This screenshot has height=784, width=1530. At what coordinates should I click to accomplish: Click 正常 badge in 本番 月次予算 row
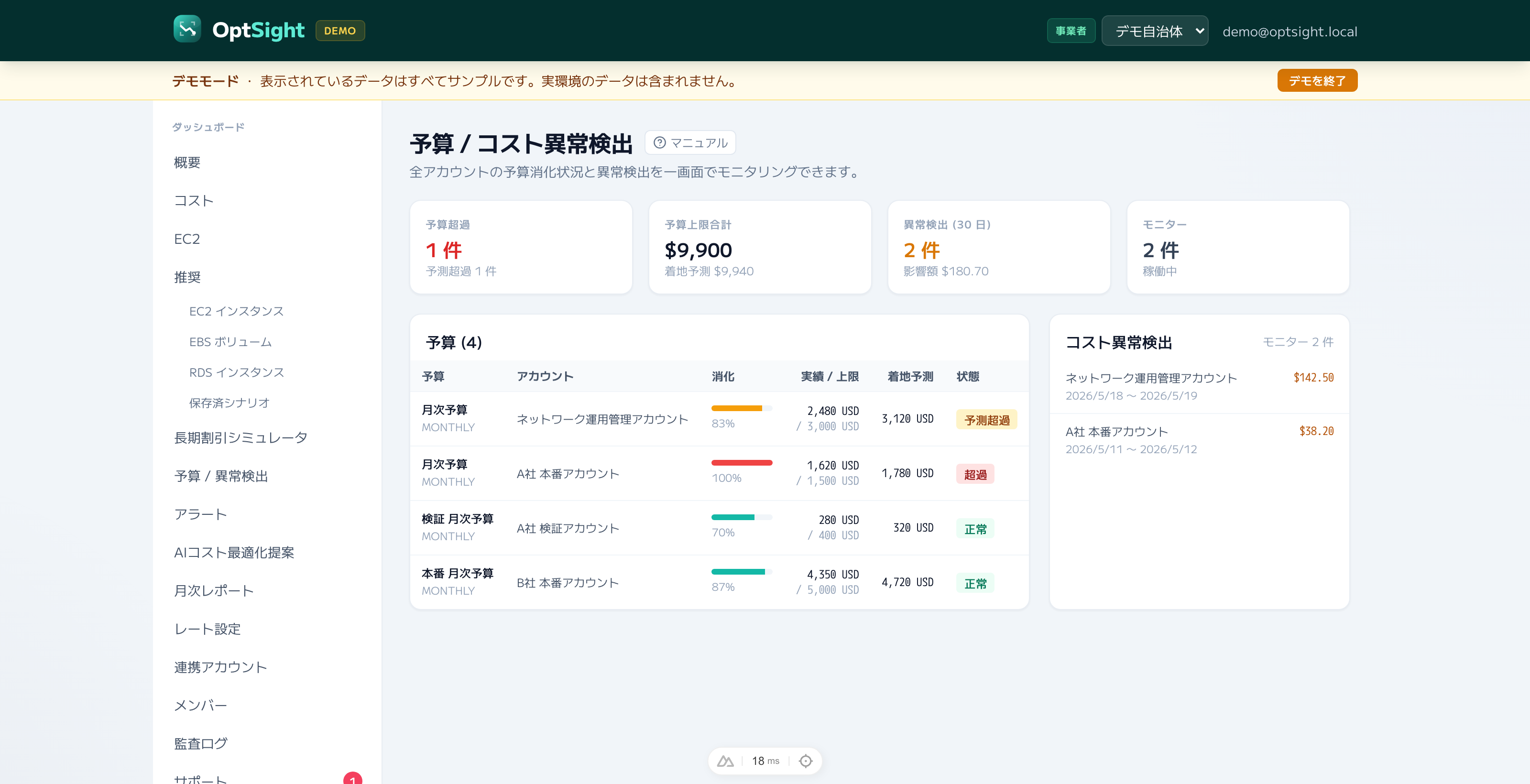click(x=975, y=583)
